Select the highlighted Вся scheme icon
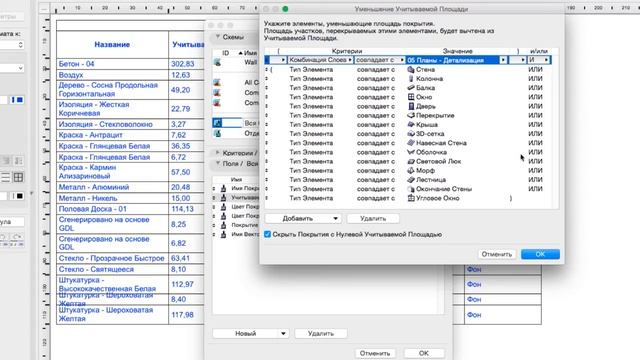 tap(217, 123)
